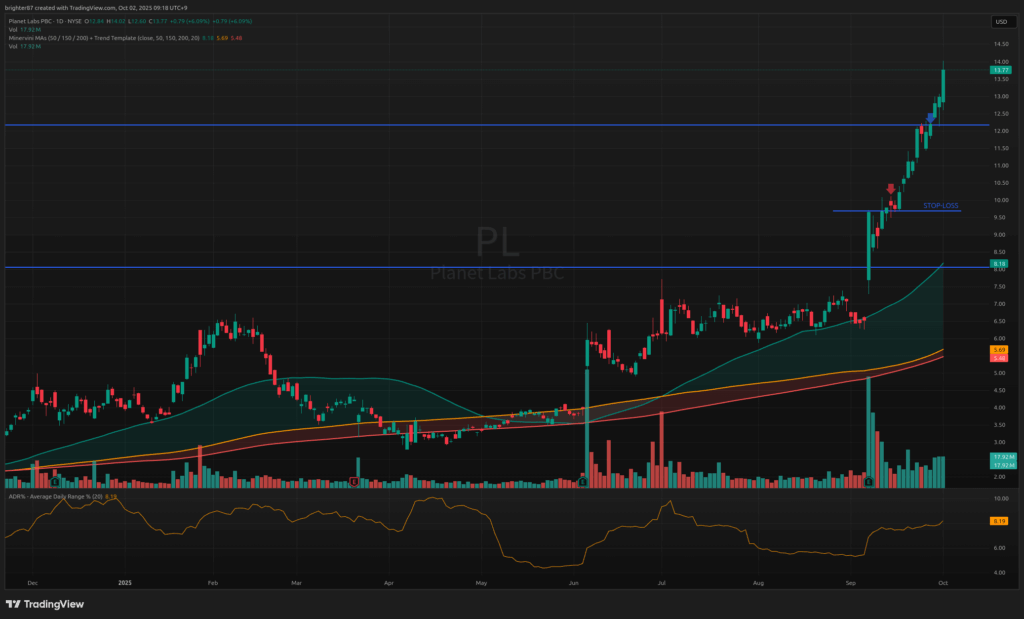Click the orange 5.69 moving average label

click(x=999, y=349)
